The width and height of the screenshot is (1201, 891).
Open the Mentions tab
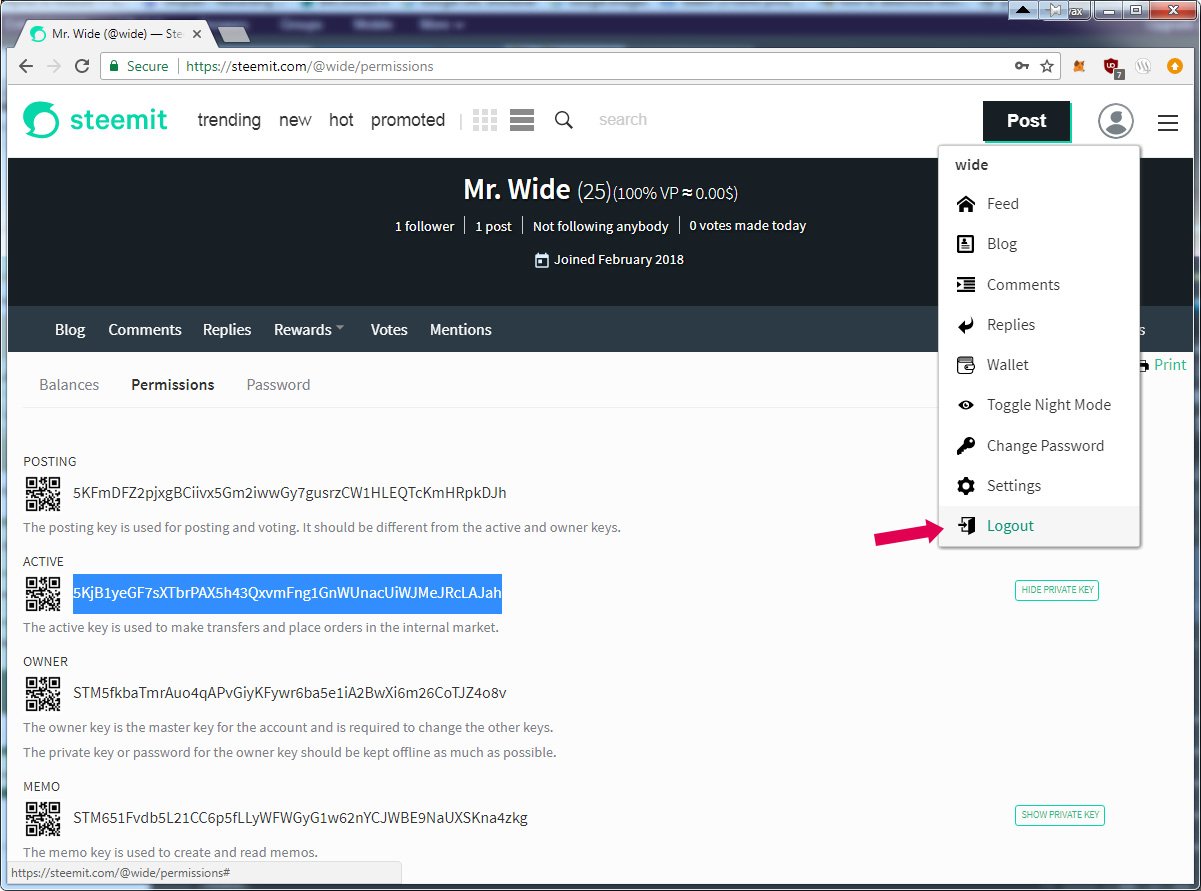pyautogui.click(x=461, y=330)
